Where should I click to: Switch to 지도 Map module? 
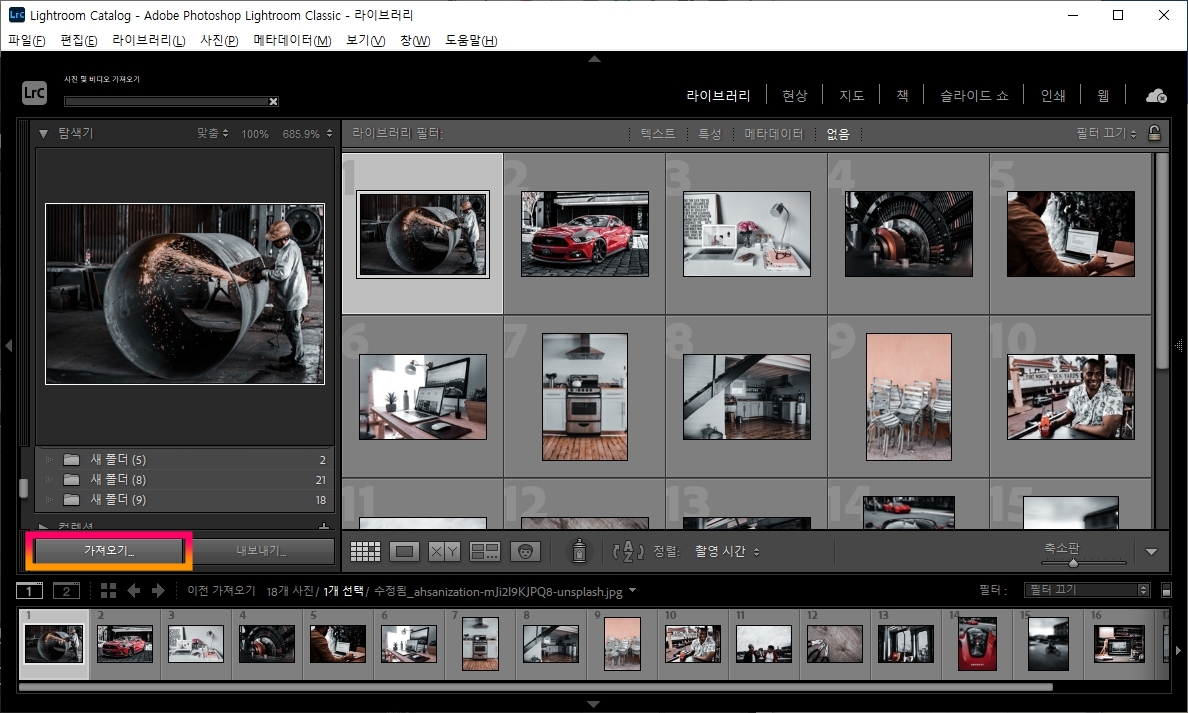click(x=852, y=95)
